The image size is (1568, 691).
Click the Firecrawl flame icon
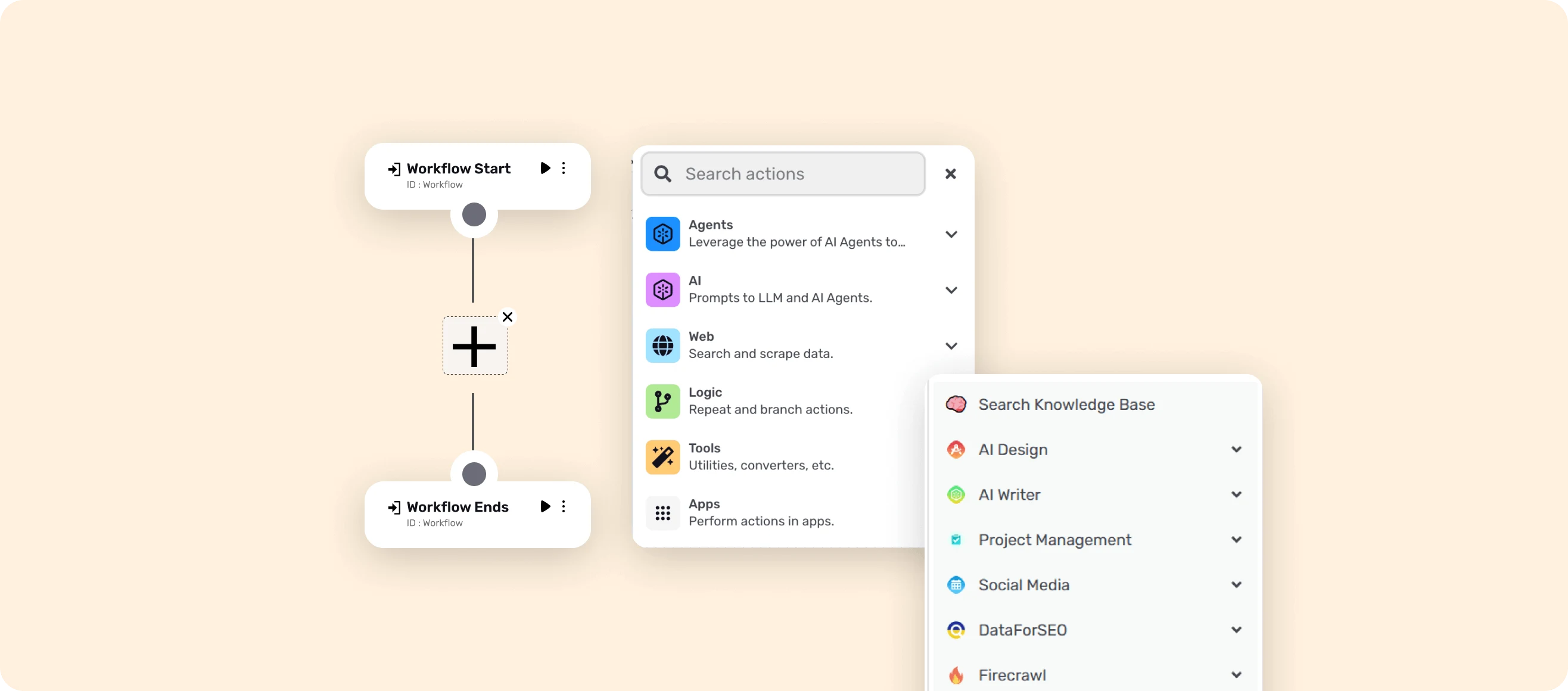coord(956,674)
